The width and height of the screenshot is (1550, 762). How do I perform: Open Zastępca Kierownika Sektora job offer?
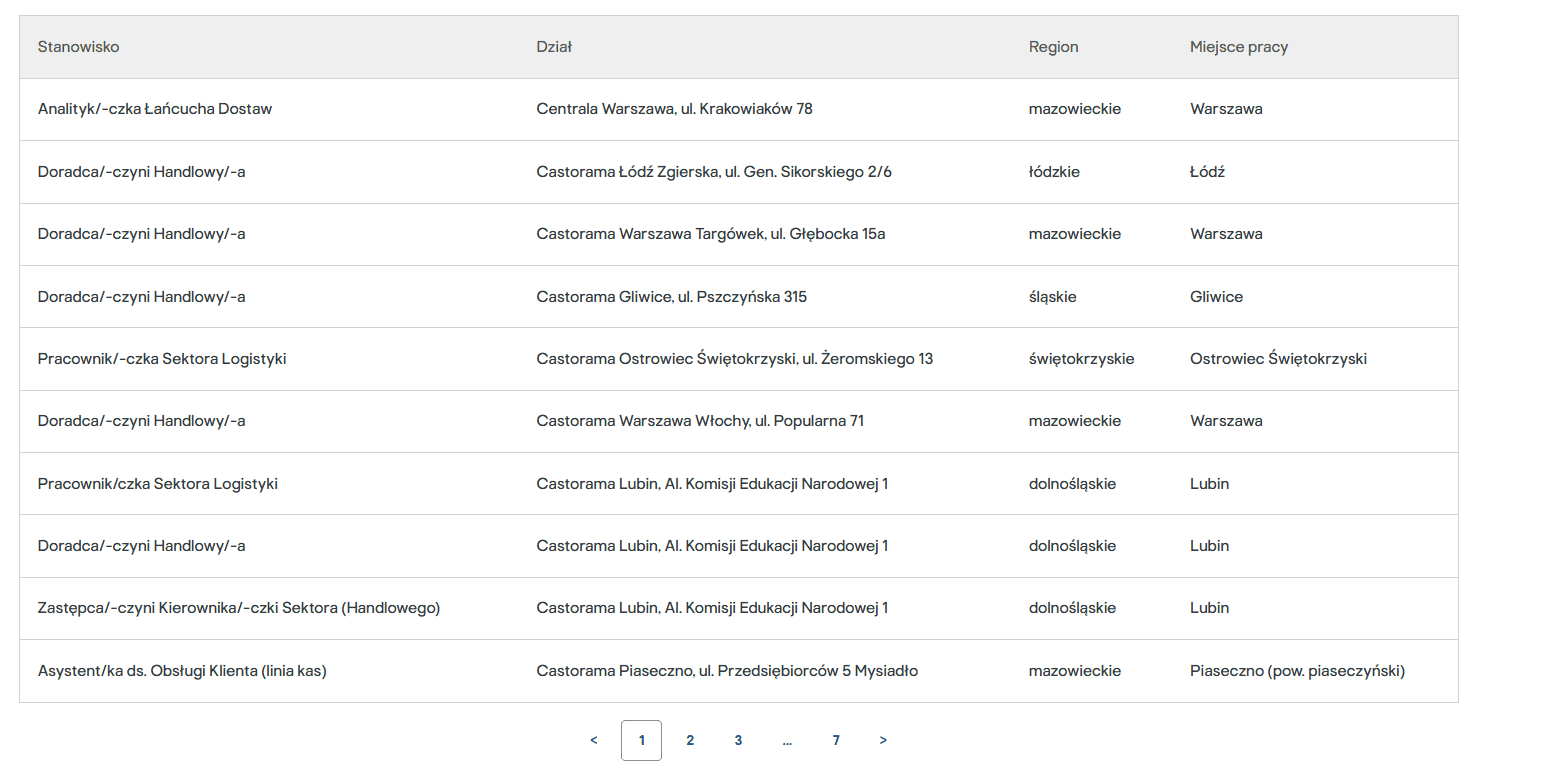[x=239, y=608]
